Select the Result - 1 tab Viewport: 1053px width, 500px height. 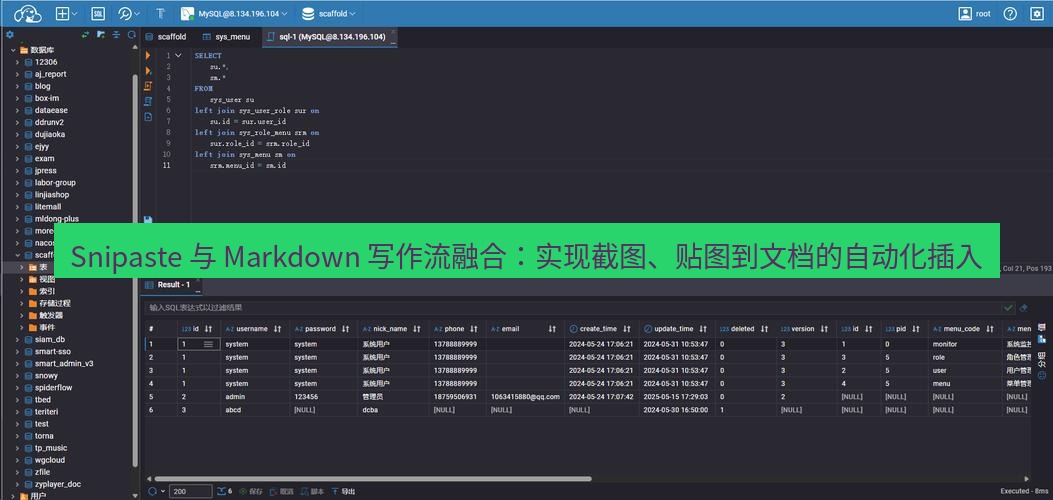173,285
